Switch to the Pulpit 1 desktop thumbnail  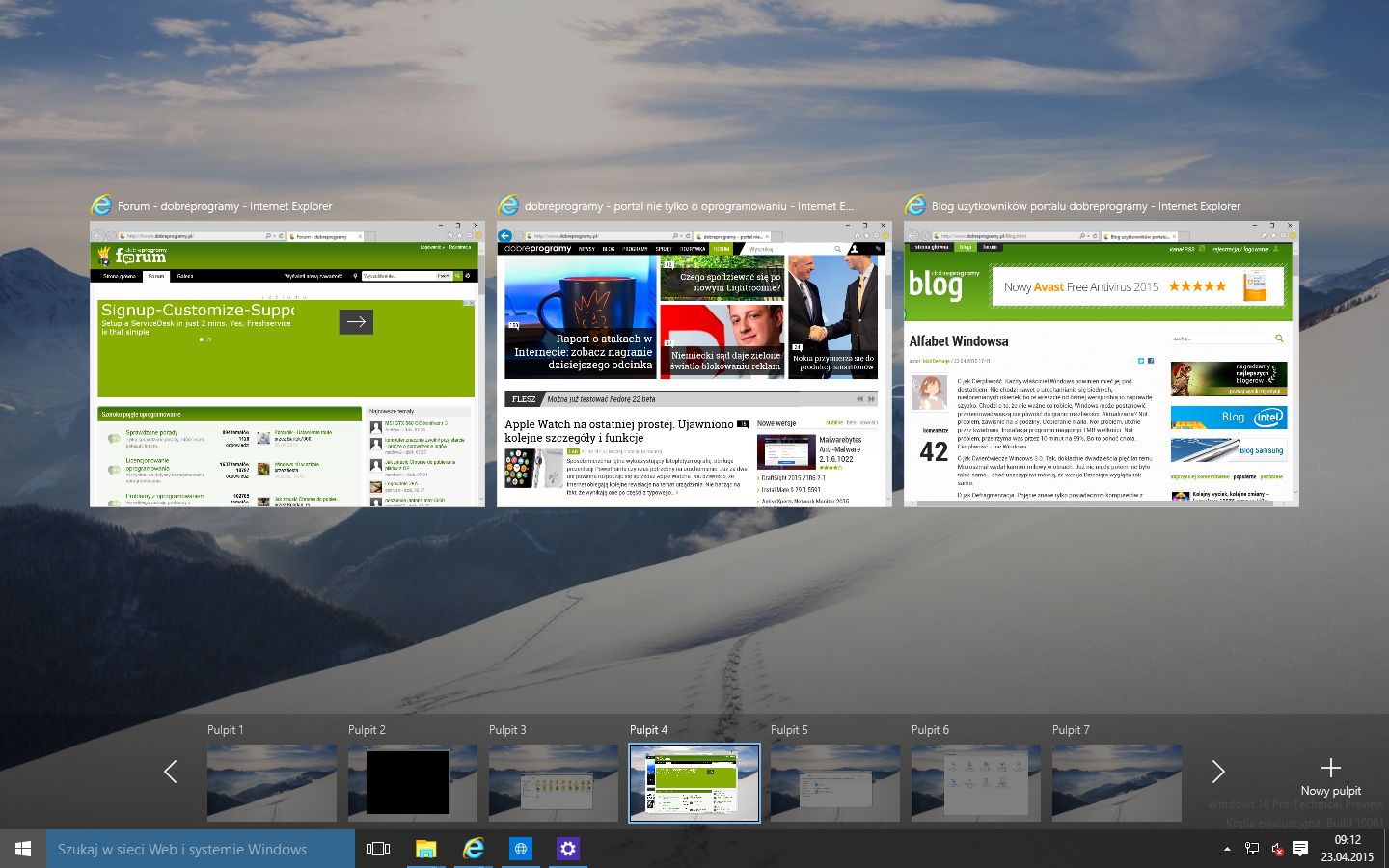(272, 783)
